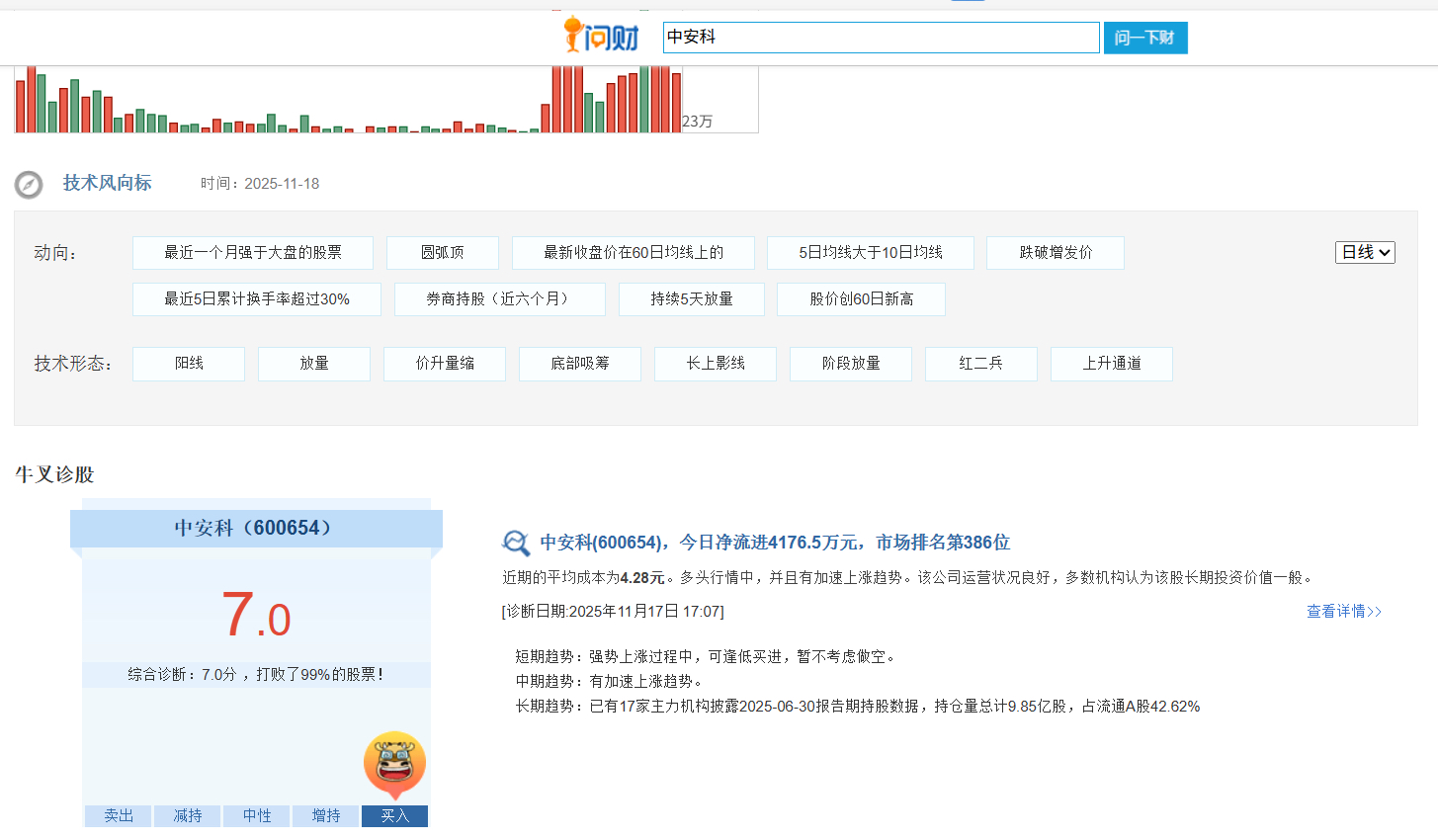Click the 跌破增发价 tag
This screenshot has height=840, width=1438.
pyautogui.click(x=1055, y=253)
